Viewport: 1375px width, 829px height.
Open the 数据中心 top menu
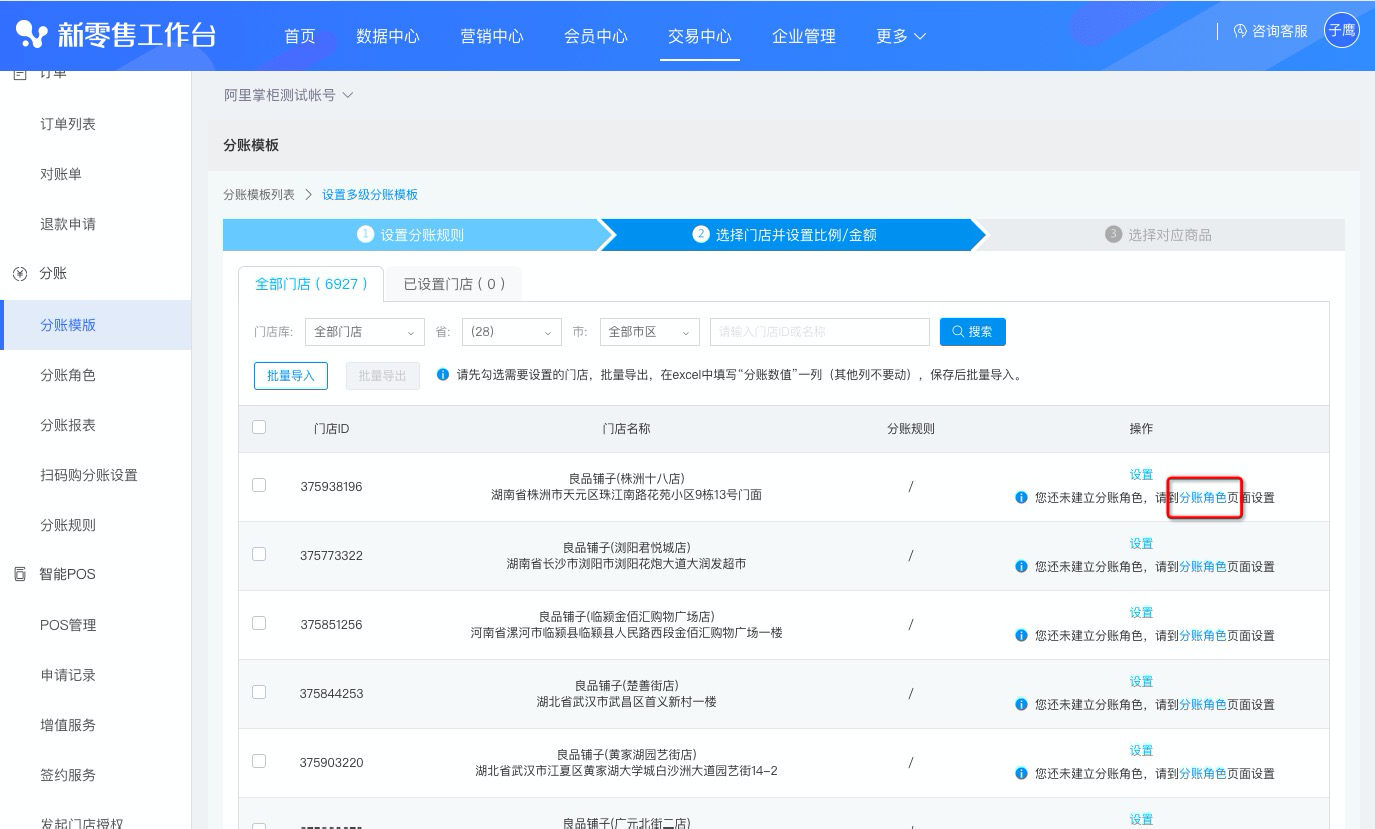[387, 36]
